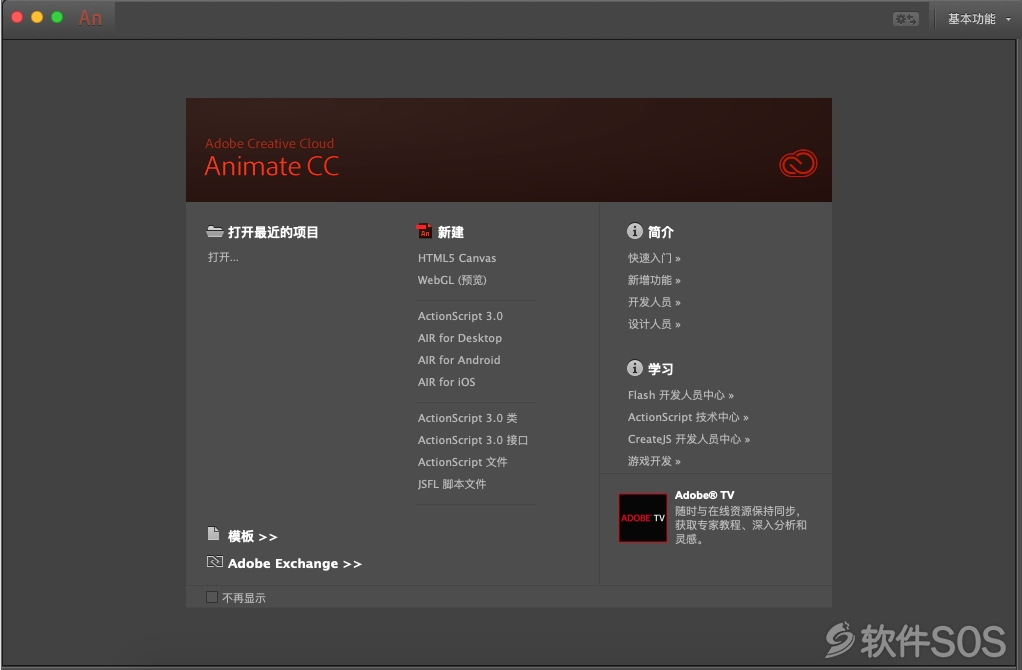Open the Adobe TV thumbnail
Image resolution: width=1022 pixels, height=670 pixels.
pyautogui.click(x=643, y=518)
